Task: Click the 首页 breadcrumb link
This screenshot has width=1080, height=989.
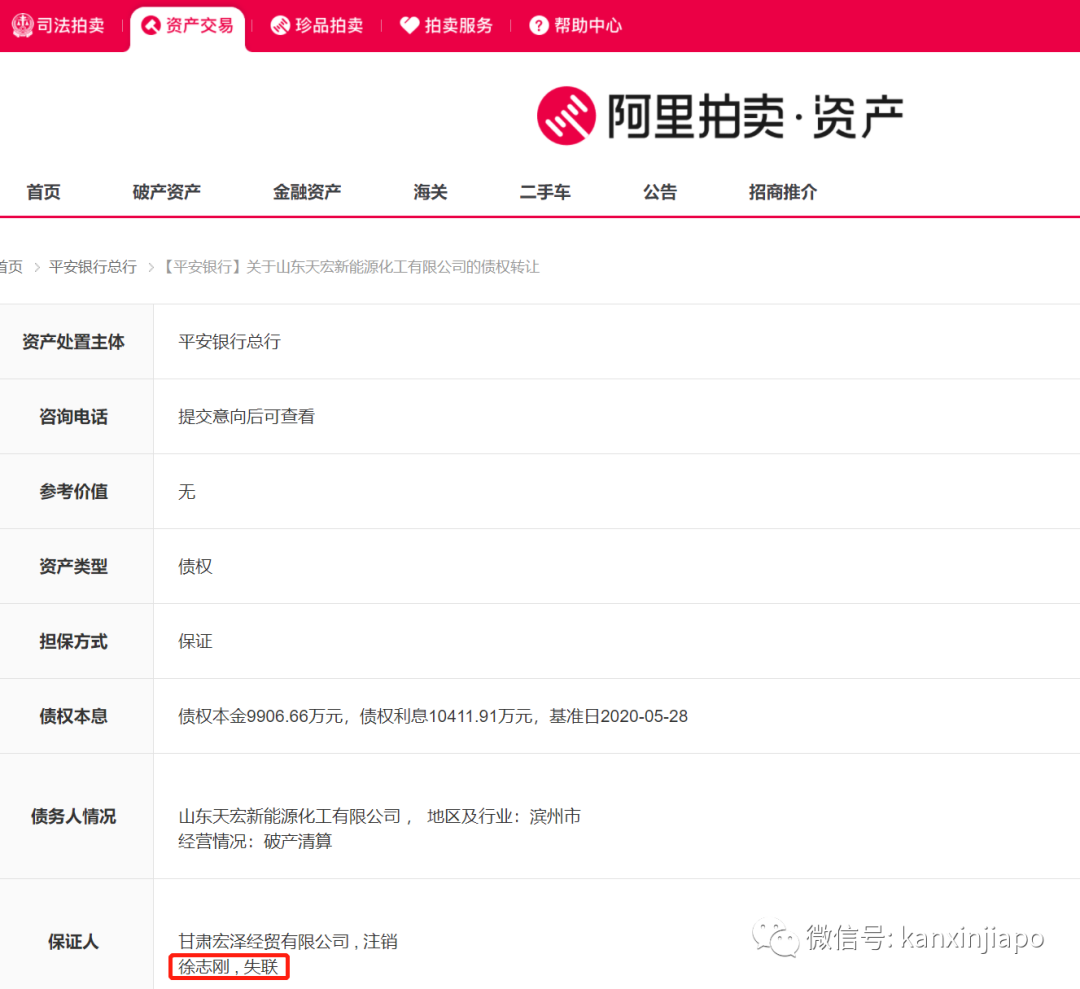Action: [10, 267]
